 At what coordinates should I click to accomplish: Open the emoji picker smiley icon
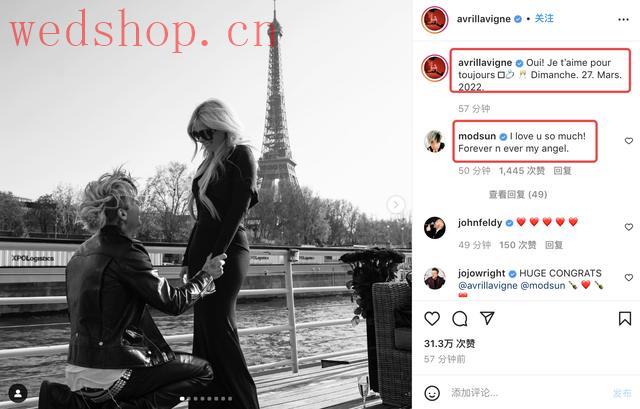432,393
